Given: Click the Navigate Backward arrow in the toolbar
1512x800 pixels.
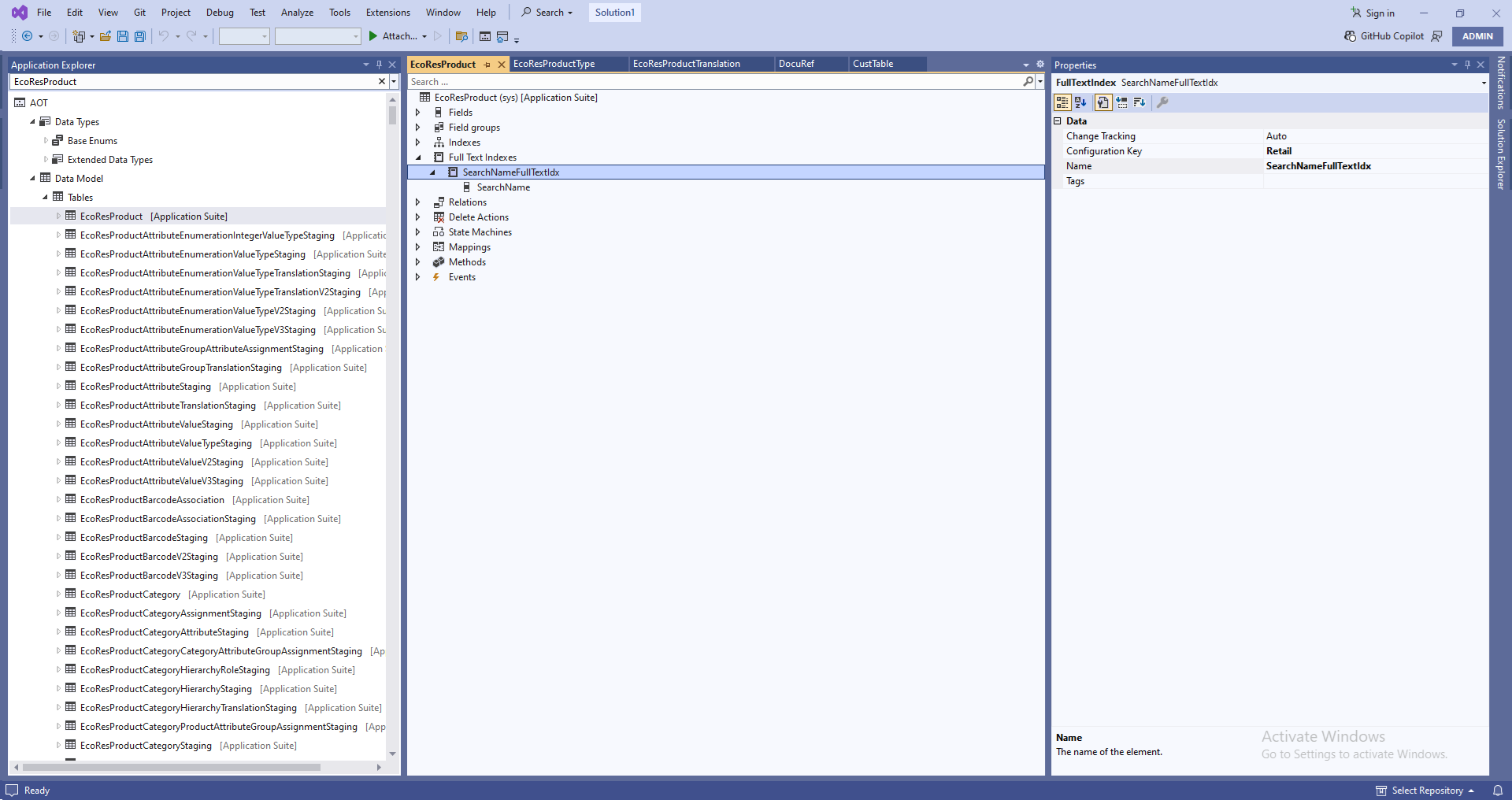Looking at the screenshot, I should [x=27, y=36].
